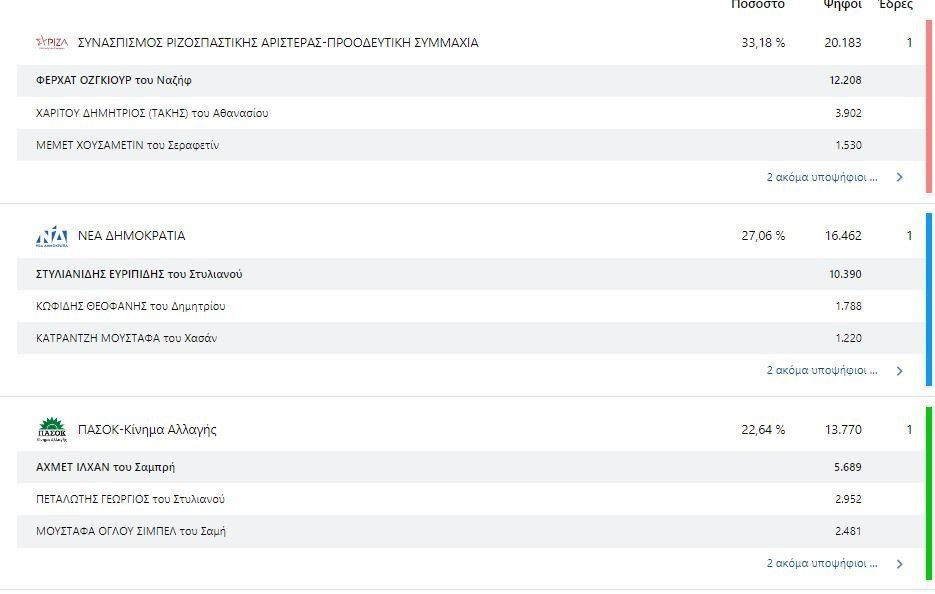Select the ΠΑΣΟΚ-Κίνημα Αλλαγής party title
935x594 pixels.
(147, 429)
